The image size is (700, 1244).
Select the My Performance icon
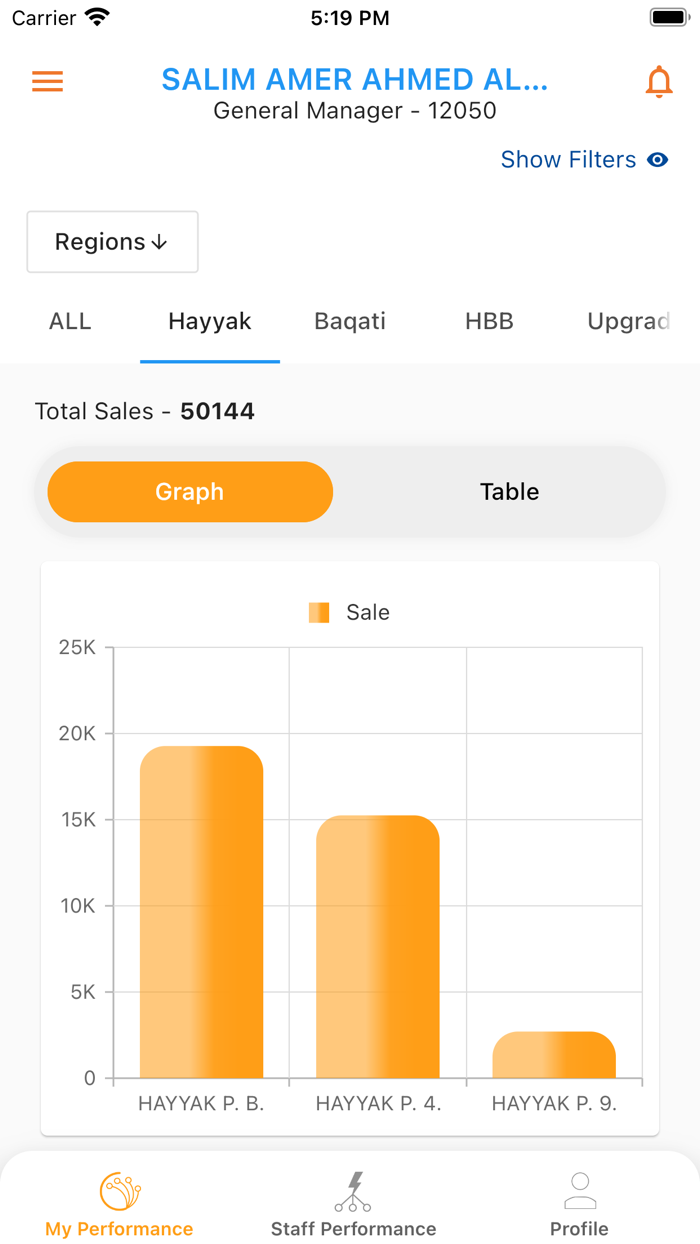pyautogui.click(x=118, y=1190)
